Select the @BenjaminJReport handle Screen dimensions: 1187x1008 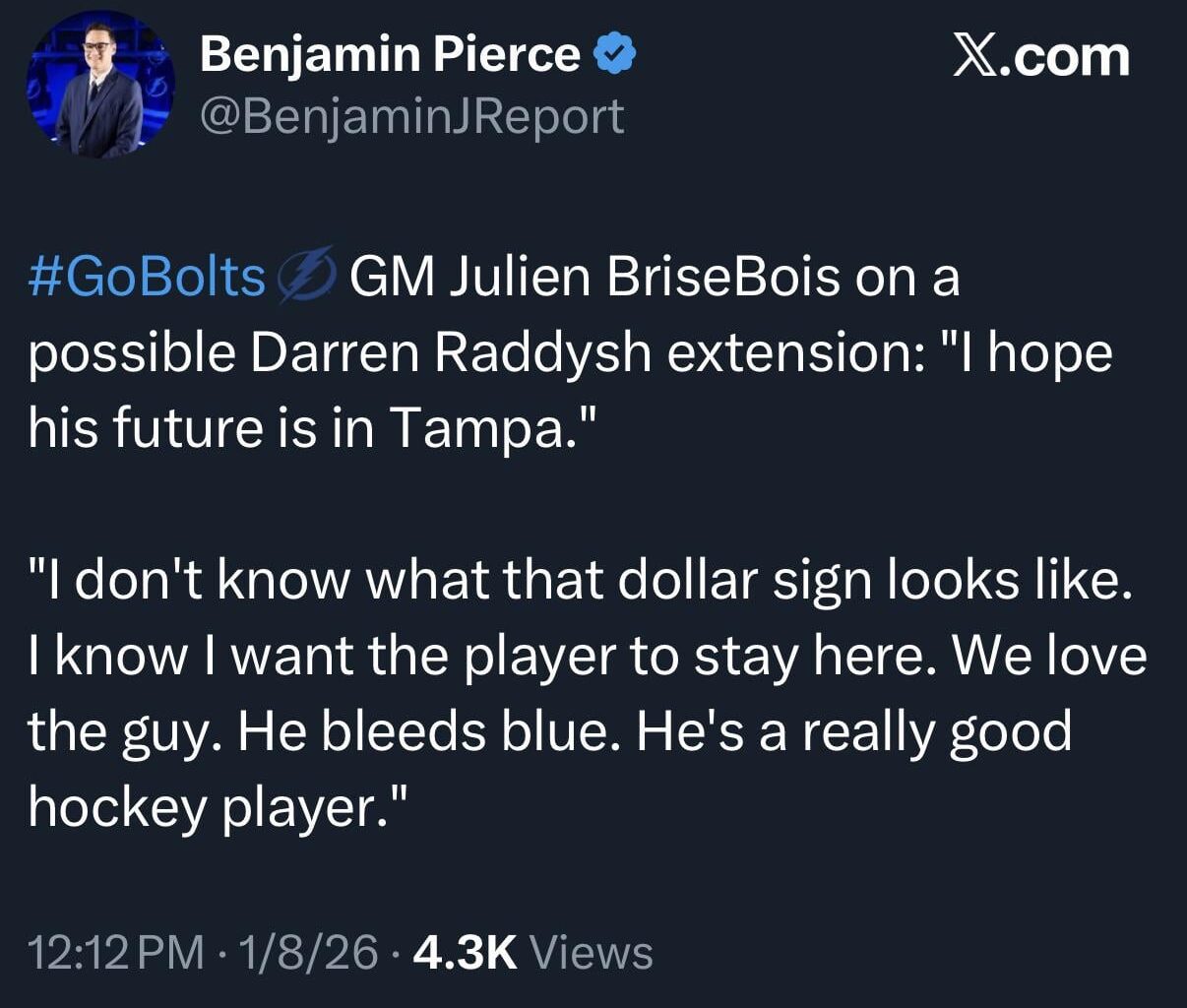click(411, 116)
